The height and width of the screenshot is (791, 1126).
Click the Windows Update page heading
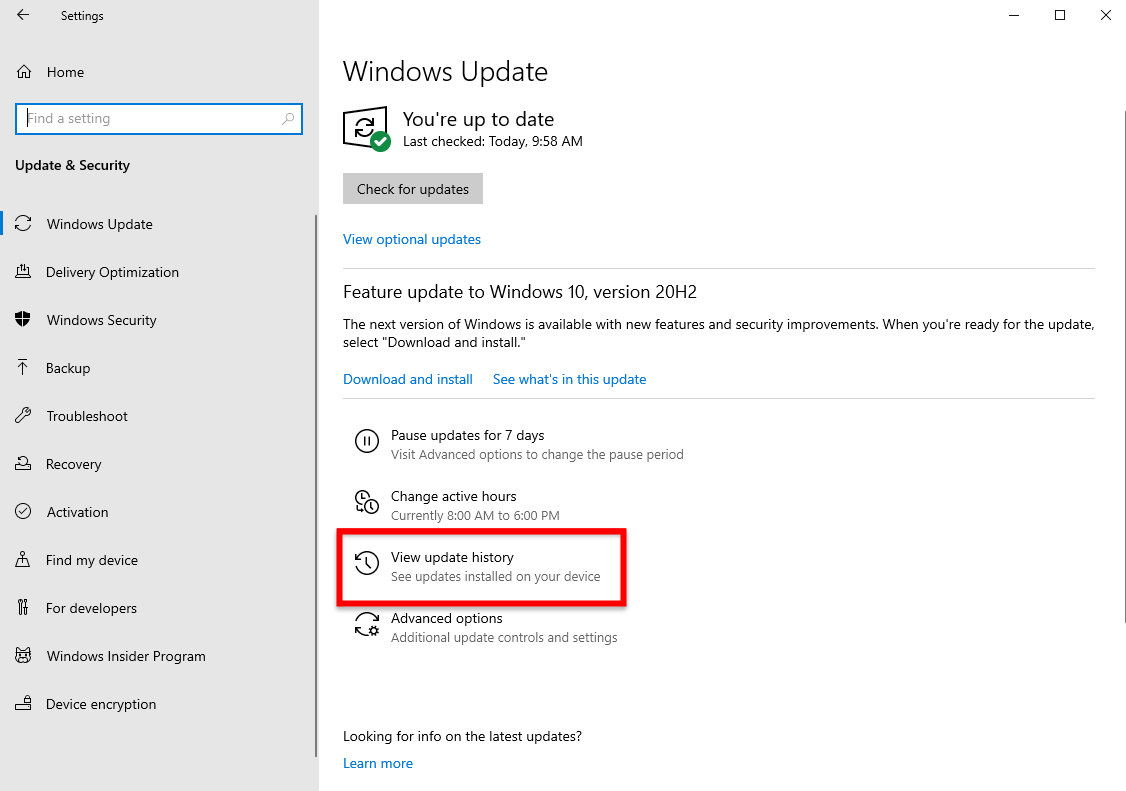(445, 72)
